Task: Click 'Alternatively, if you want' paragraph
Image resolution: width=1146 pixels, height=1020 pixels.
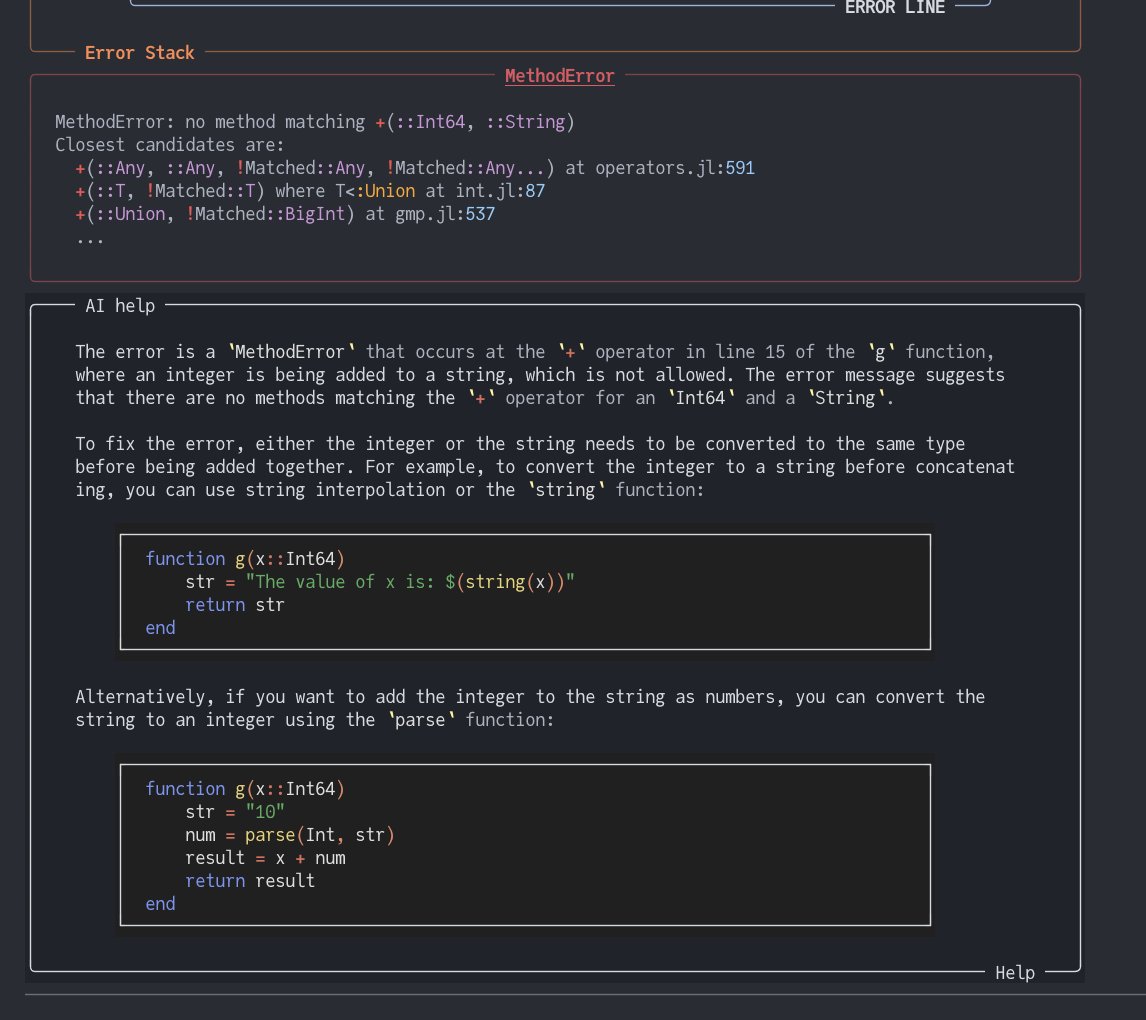Action: coord(530,708)
